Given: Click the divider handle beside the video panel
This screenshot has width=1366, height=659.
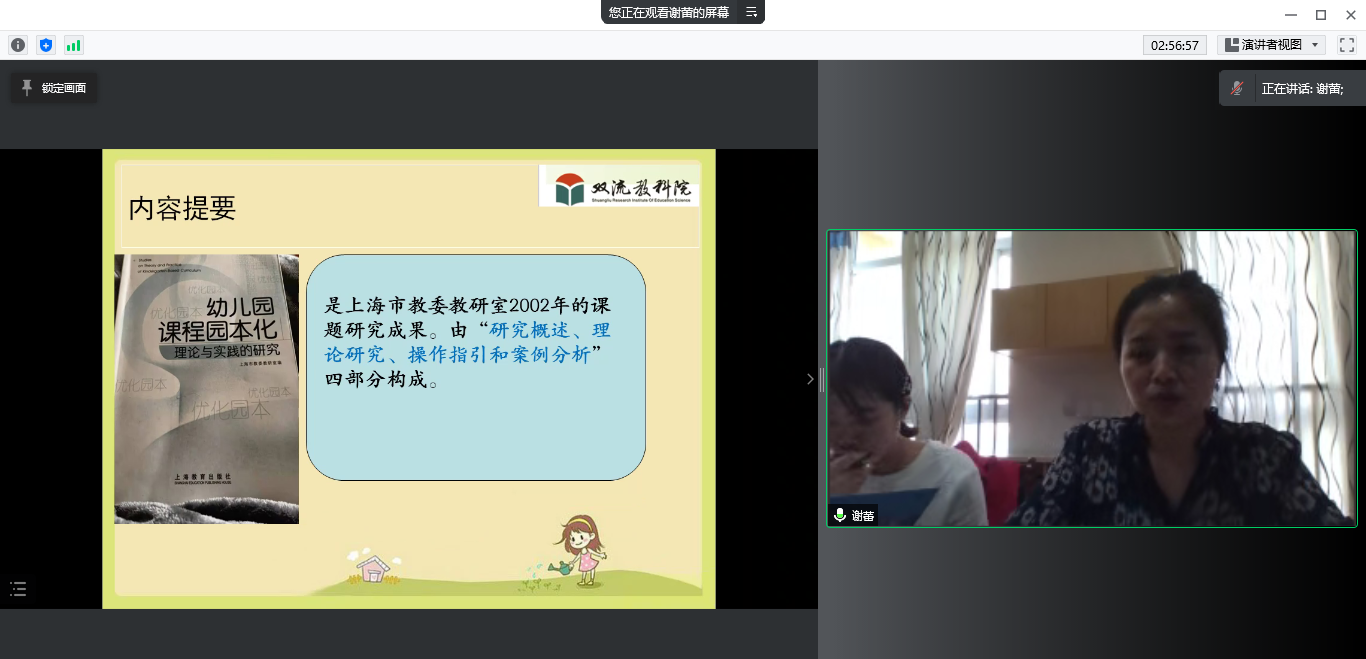Looking at the screenshot, I should (821, 379).
